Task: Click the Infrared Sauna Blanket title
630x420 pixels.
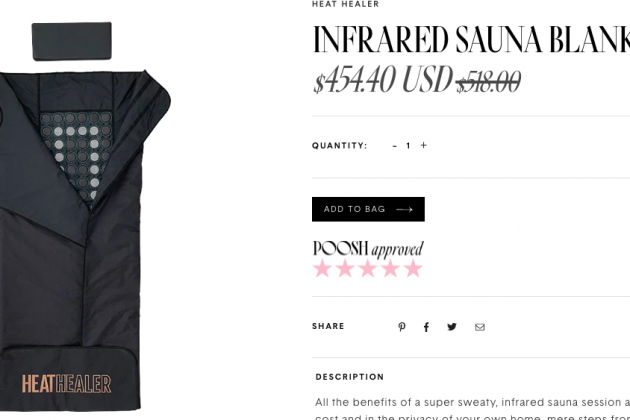Action: [x=471, y=39]
